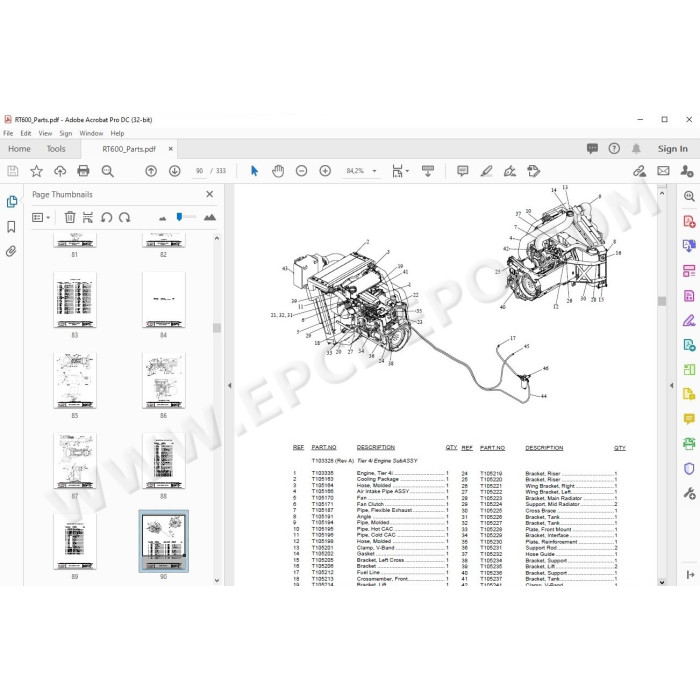Select page 88 thumbnail
Image resolution: width=700 pixels, height=700 pixels.
163,461
